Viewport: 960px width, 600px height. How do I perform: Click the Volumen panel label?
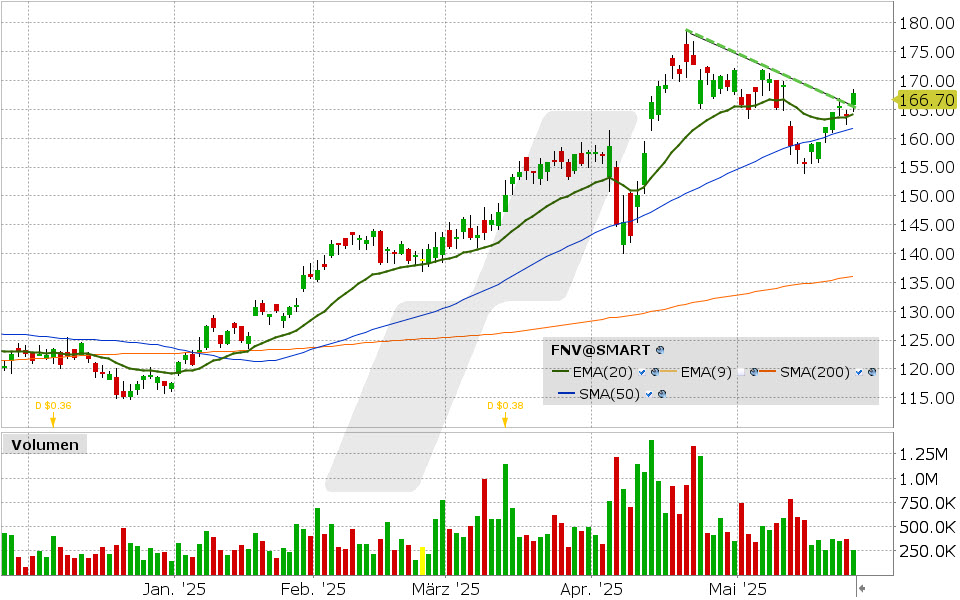pyautogui.click(x=45, y=444)
